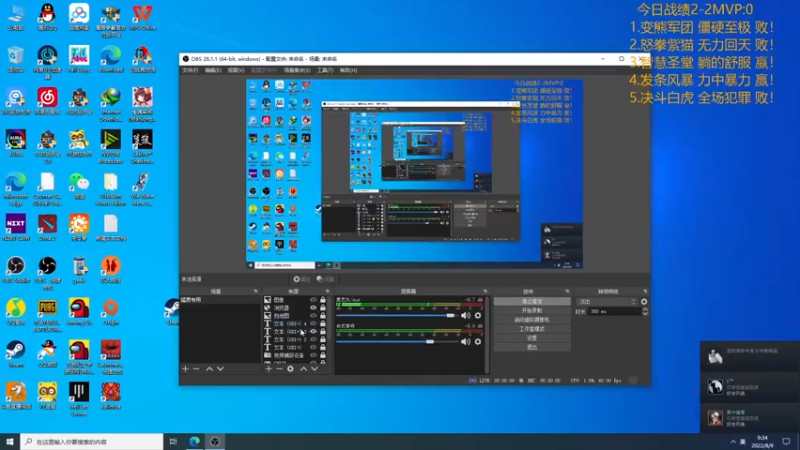Remove selected source with minus icon

279,368
